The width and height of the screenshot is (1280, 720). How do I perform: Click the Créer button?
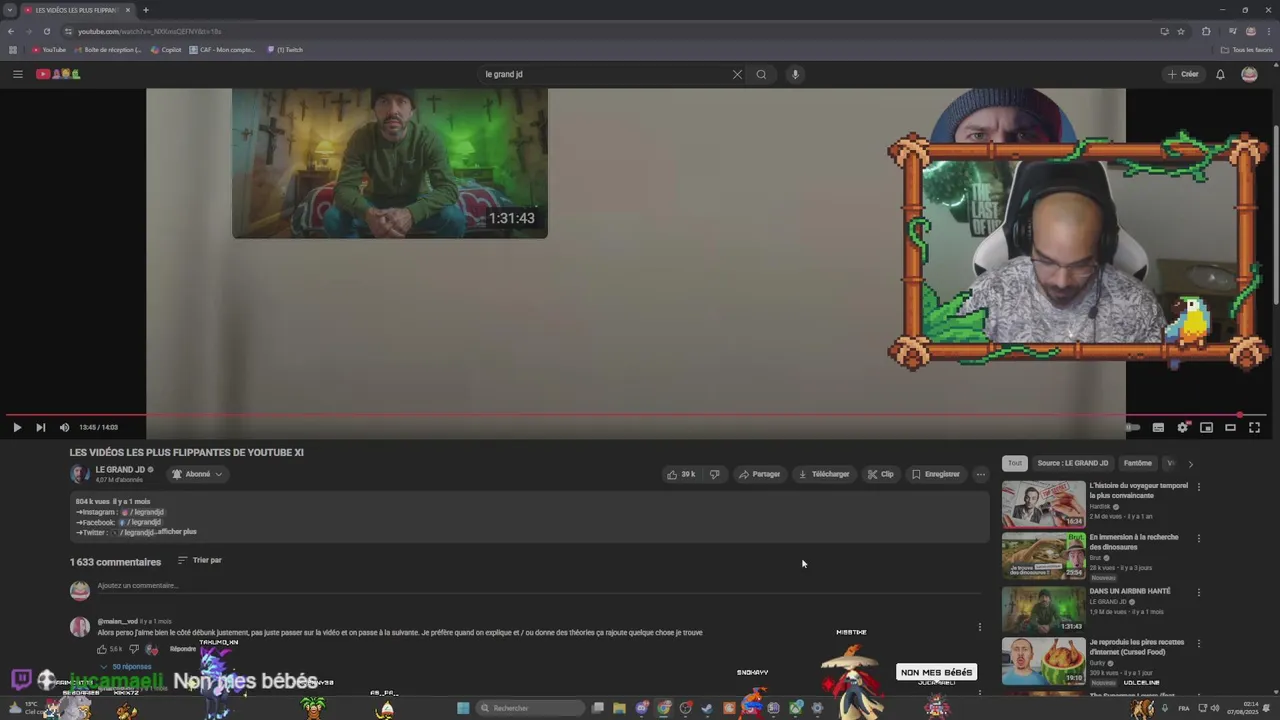coord(1183,74)
